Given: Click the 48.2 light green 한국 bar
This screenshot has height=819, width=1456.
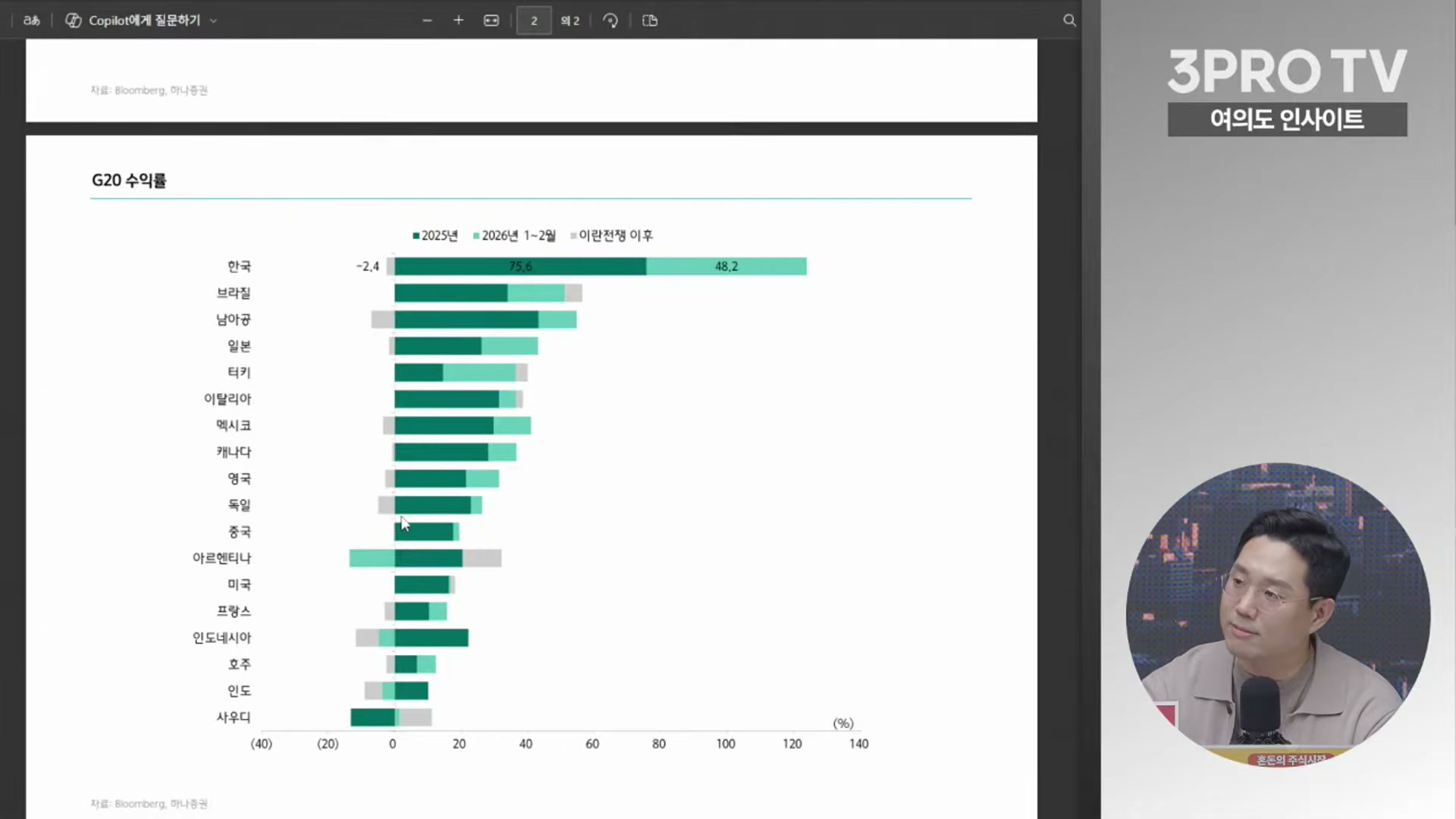Looking at the screenshot, I should point(726,266).
